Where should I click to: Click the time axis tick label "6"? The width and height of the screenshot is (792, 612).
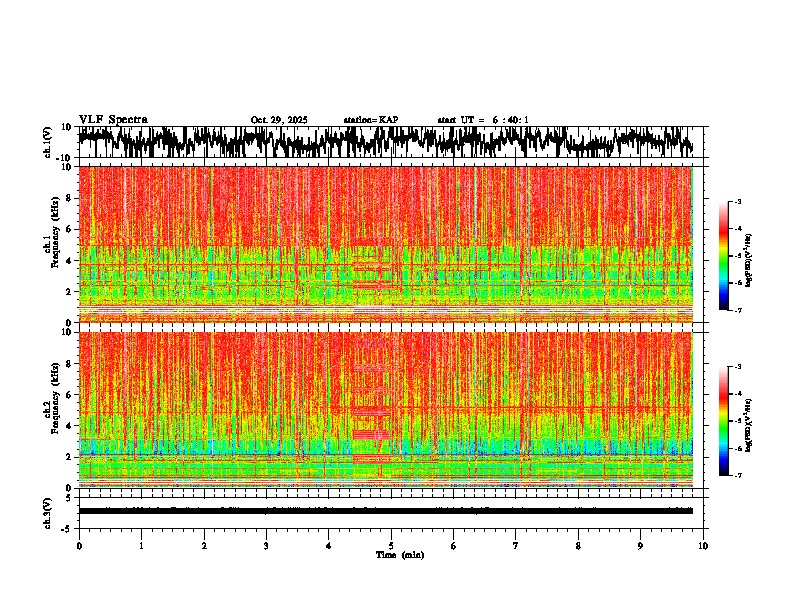454,546
